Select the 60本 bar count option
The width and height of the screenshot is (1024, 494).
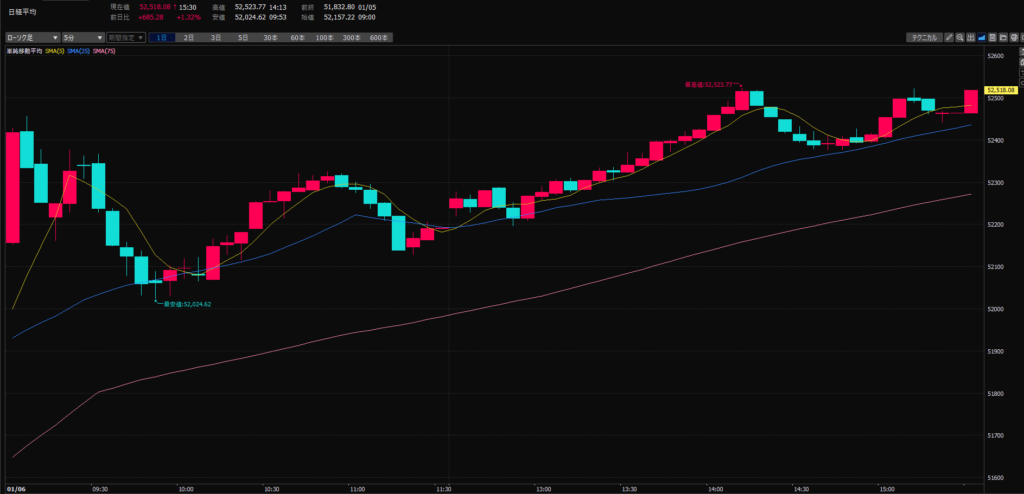pos(297,37)
